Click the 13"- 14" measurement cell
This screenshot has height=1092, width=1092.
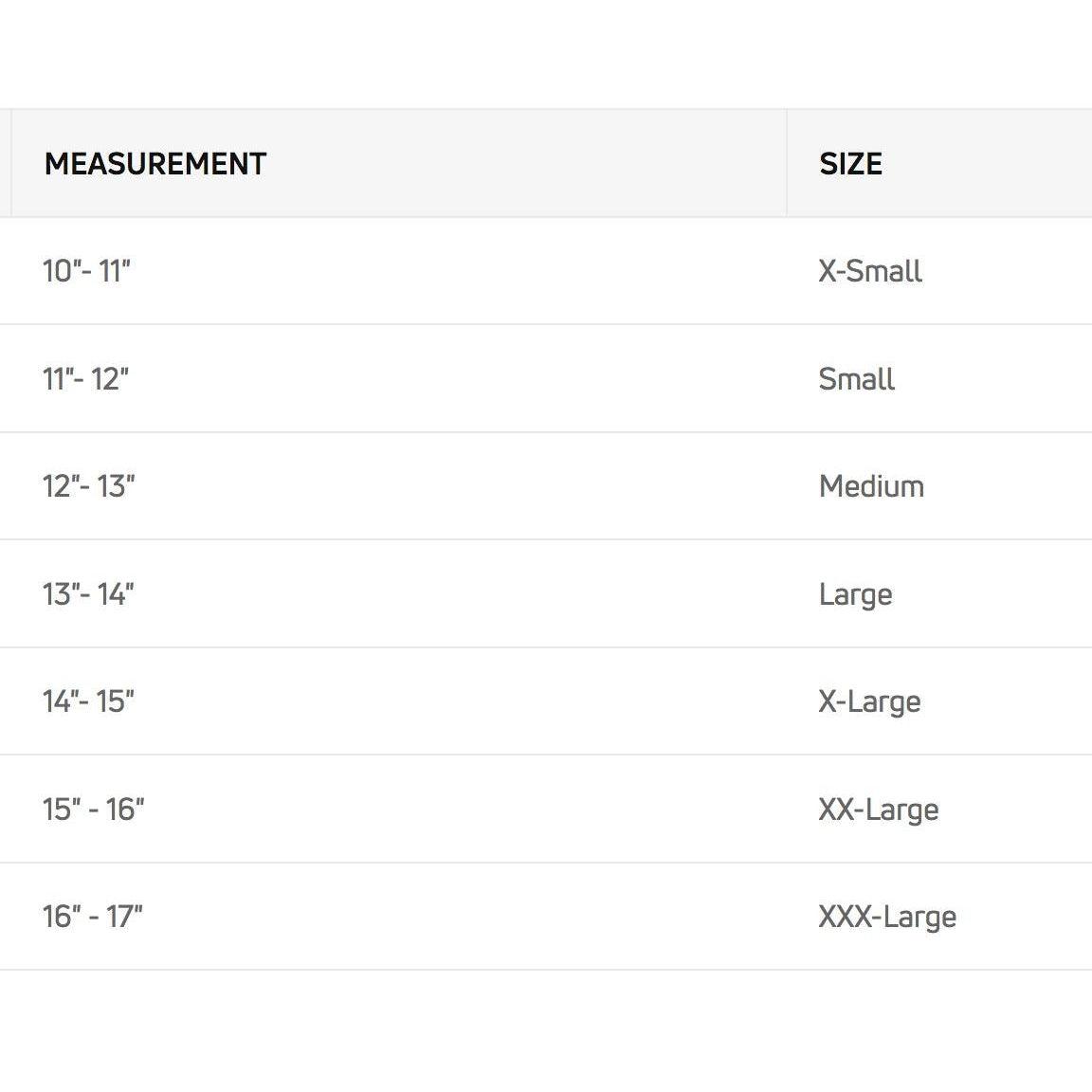(88, 594)
